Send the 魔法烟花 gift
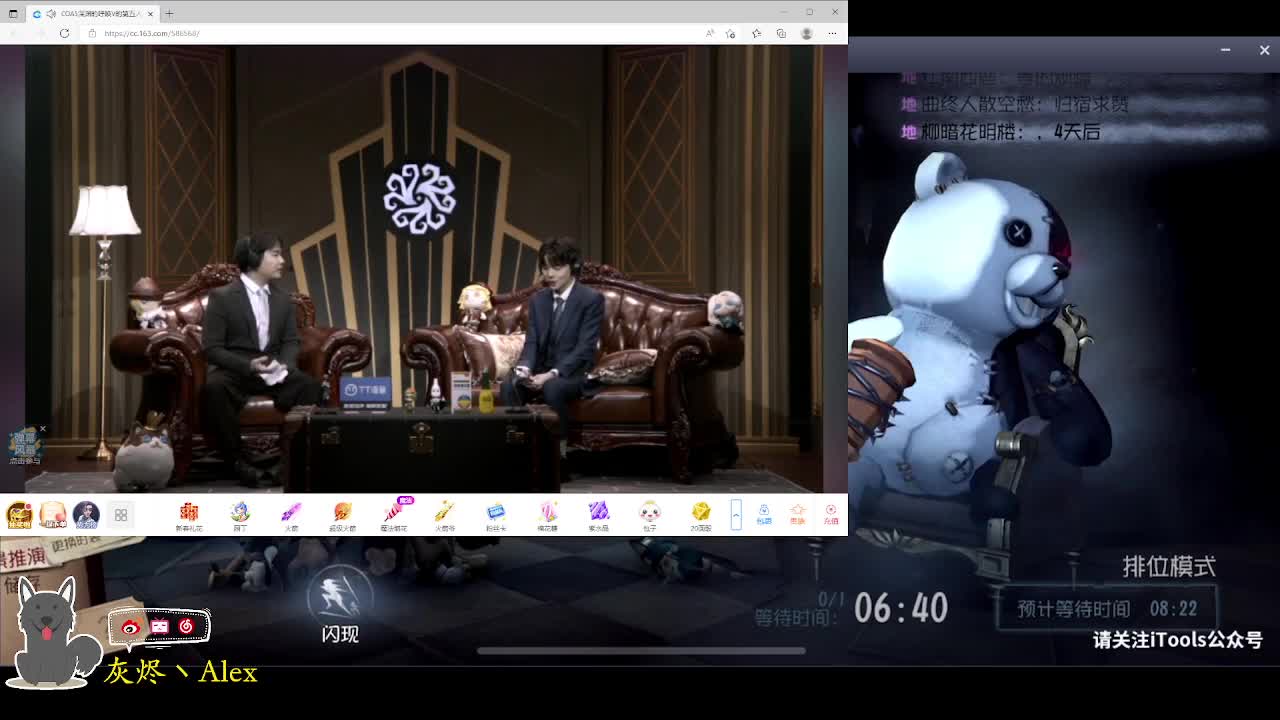The height and width of the screenshot is (720, 1280). [394, 515]
